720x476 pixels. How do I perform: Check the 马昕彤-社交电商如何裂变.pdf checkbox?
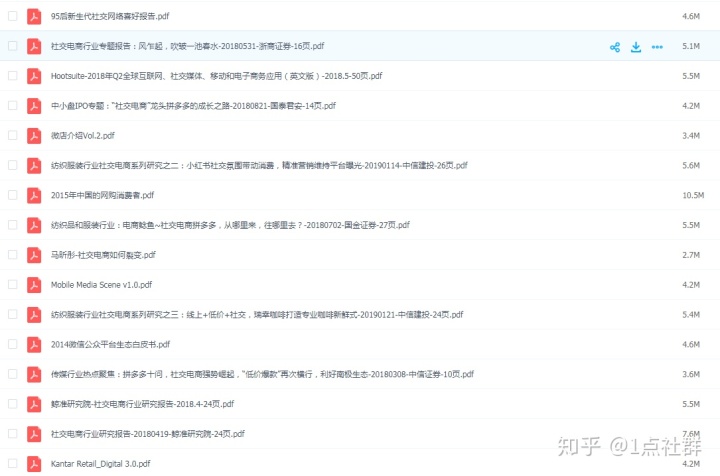(12, 255)
